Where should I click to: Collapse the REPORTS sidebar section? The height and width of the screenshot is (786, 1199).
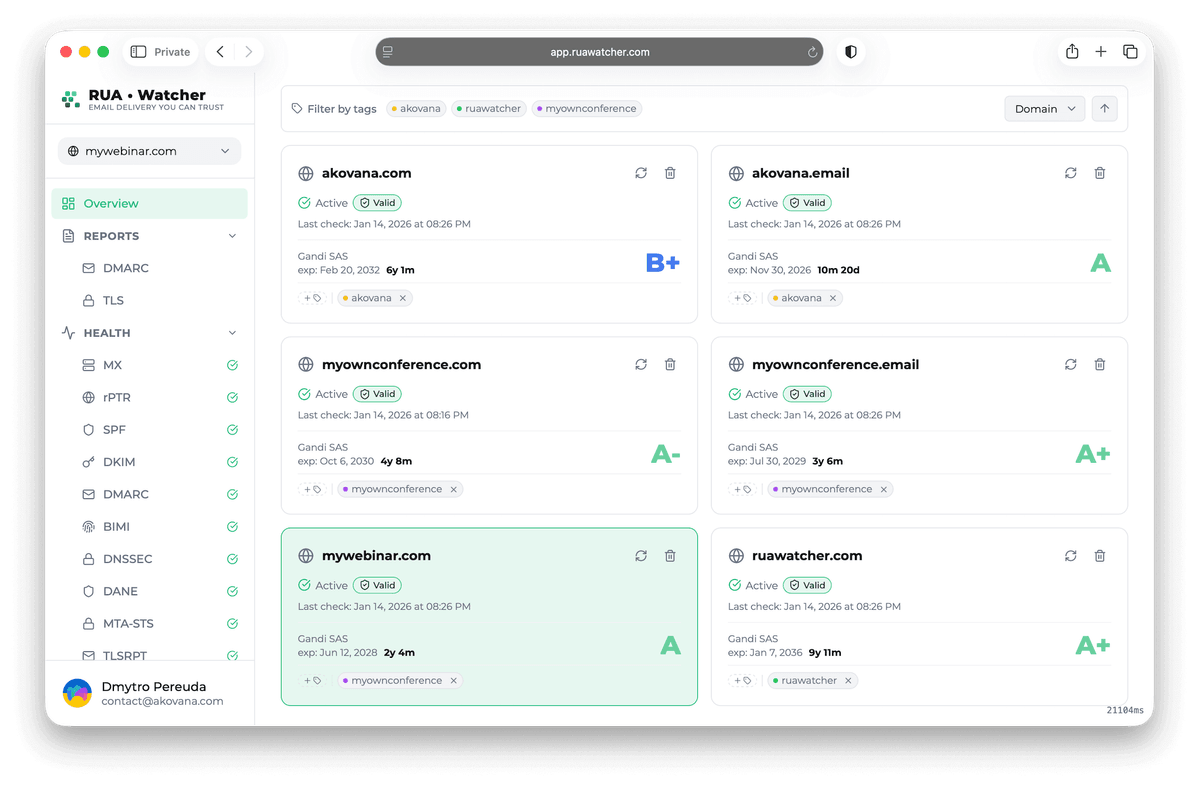232,236
